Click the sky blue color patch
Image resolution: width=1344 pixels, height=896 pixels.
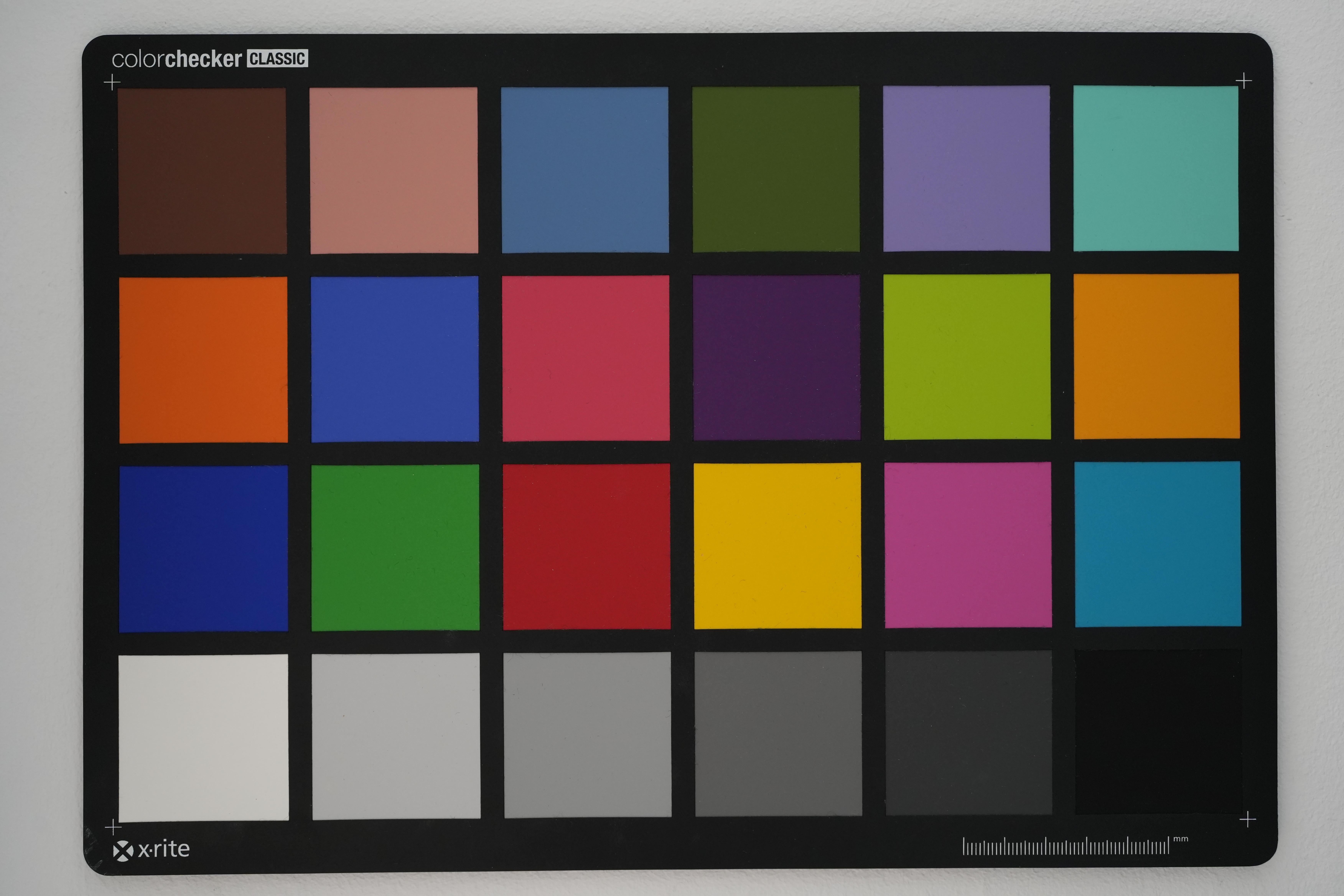click(585, 170)
